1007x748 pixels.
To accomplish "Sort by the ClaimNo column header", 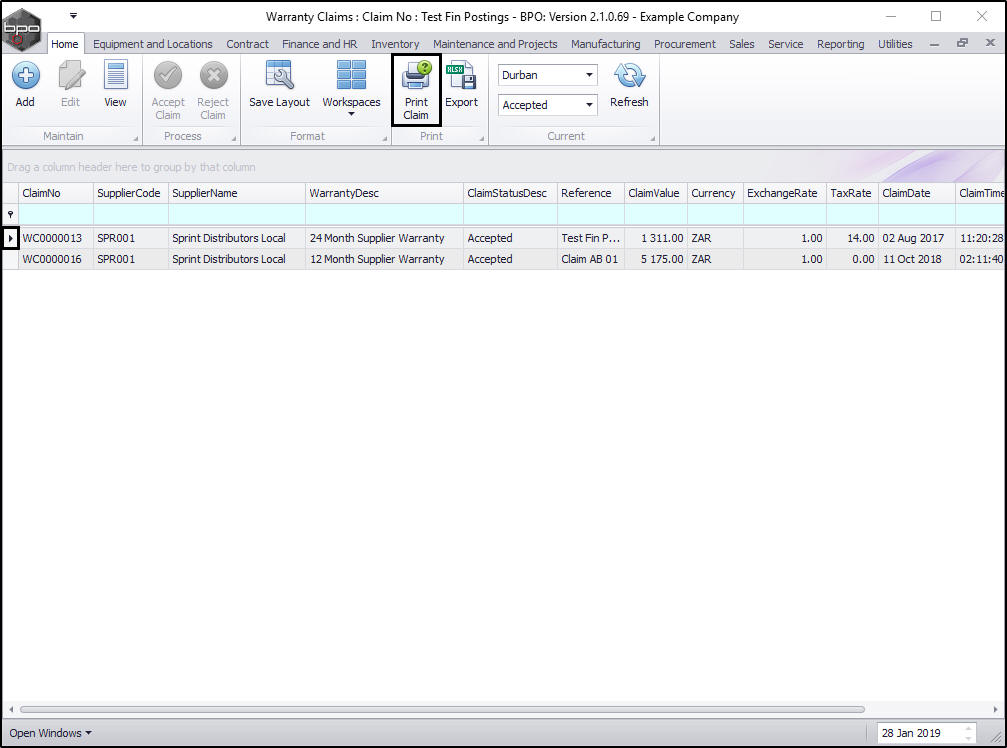I will click(x=56, y=193).
